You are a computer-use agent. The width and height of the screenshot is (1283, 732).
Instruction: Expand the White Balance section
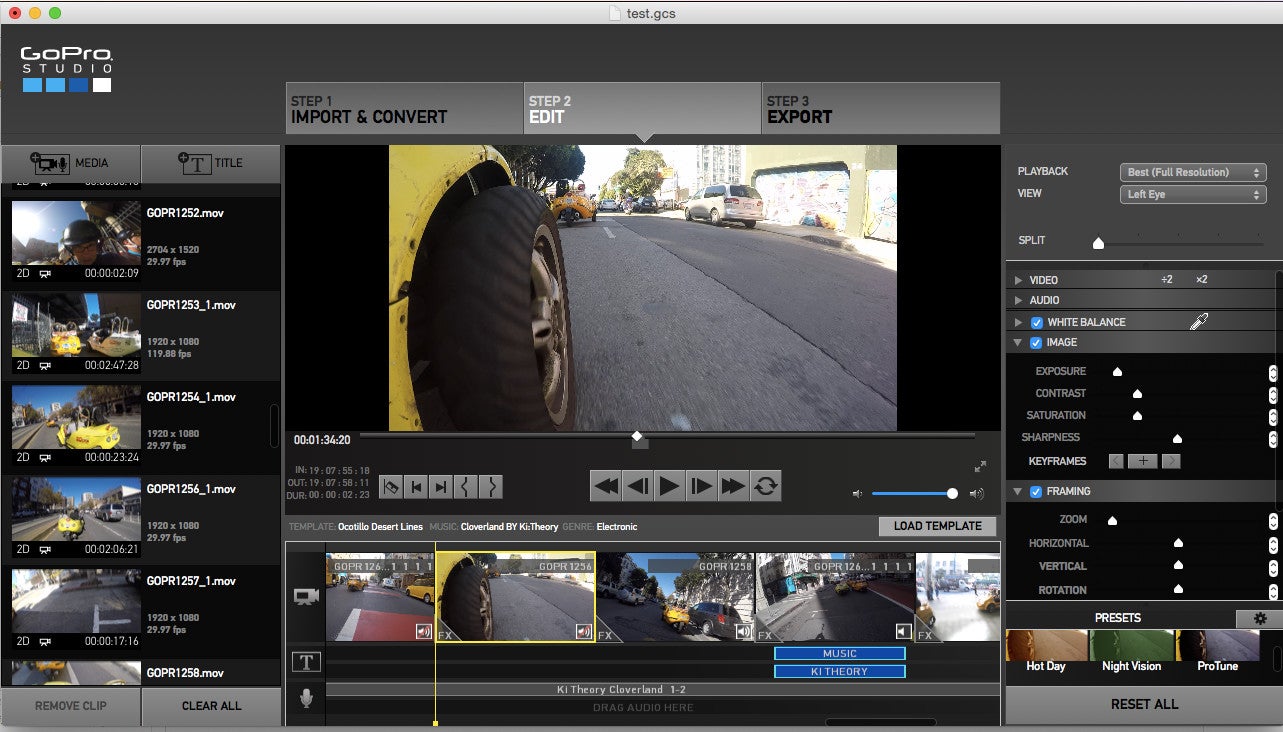[x=1018, y=322]
